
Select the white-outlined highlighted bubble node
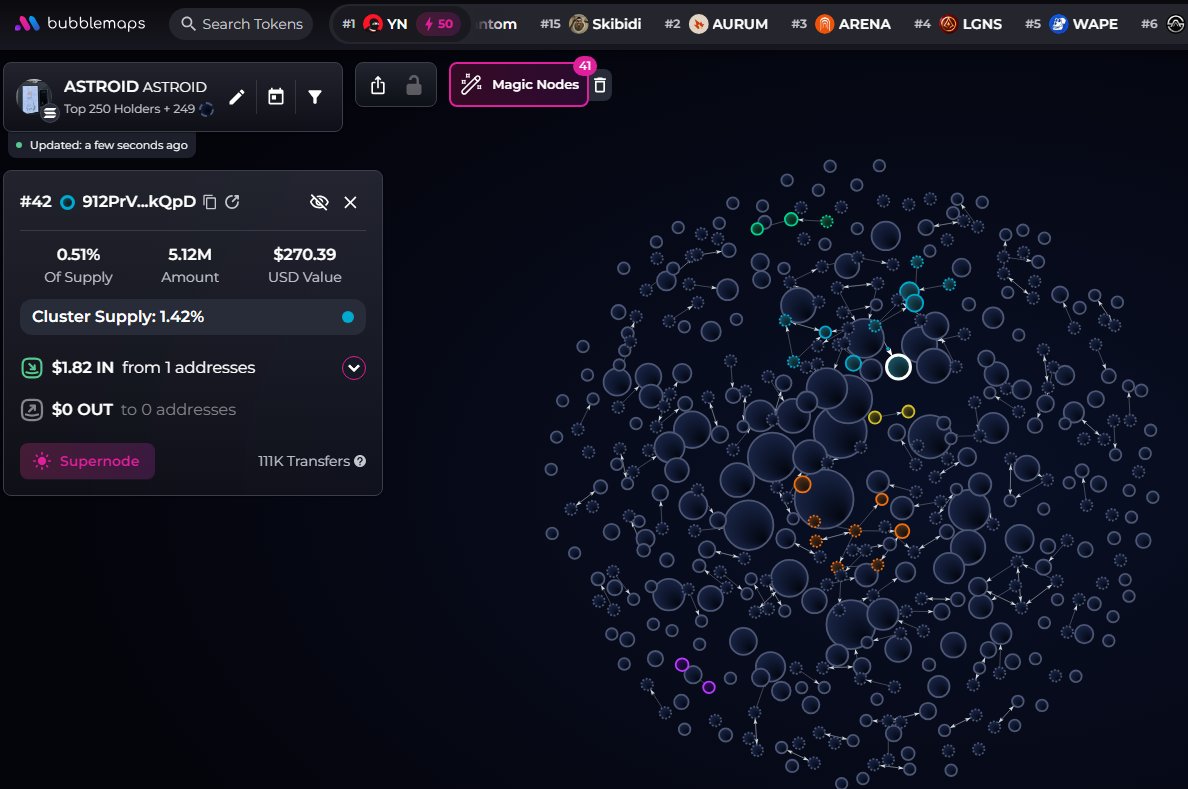point(899,367)
